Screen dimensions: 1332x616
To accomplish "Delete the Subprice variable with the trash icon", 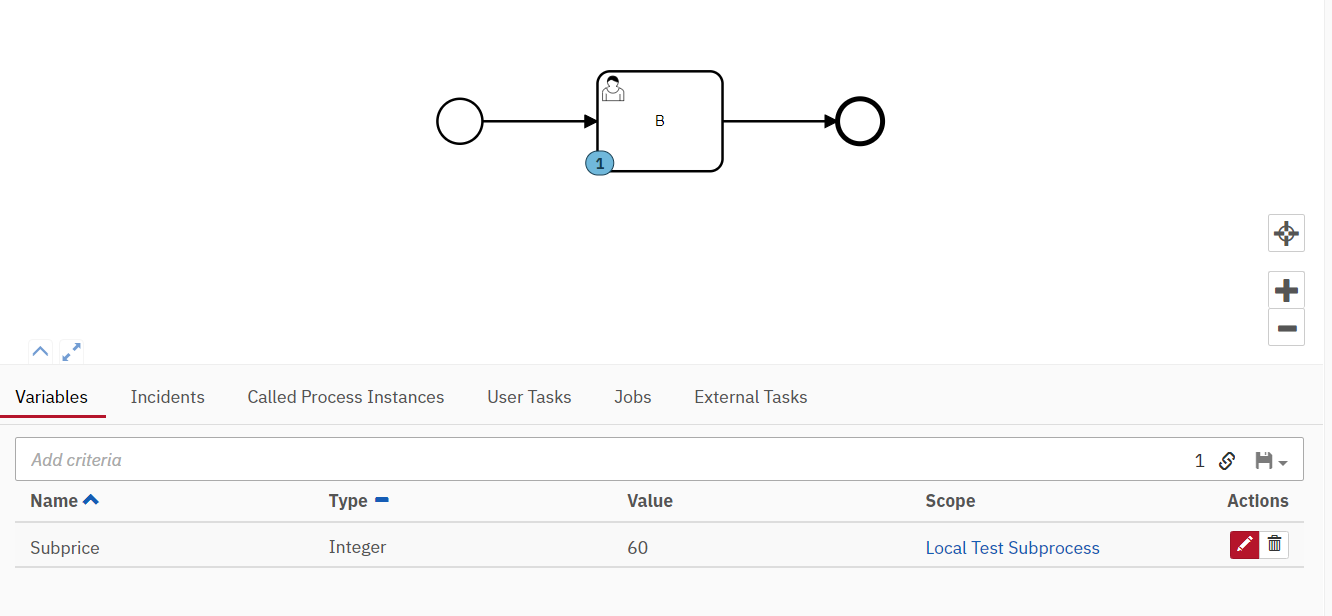I will click(1274, 544).
